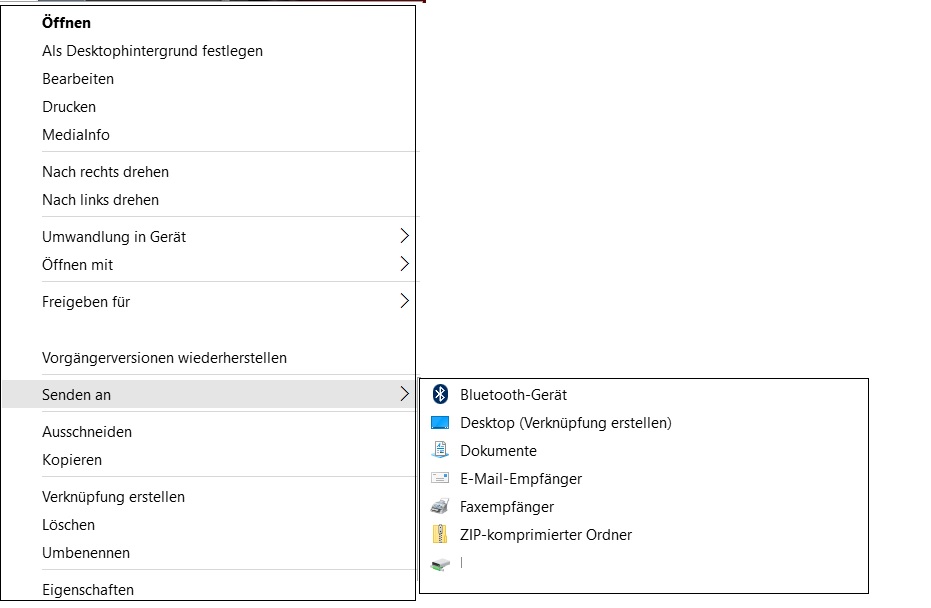Image resolution: width=931 pixels, height=608 pixels.
Task: Click the Faxempfänger printer icon
Action: tap(440, 506)
